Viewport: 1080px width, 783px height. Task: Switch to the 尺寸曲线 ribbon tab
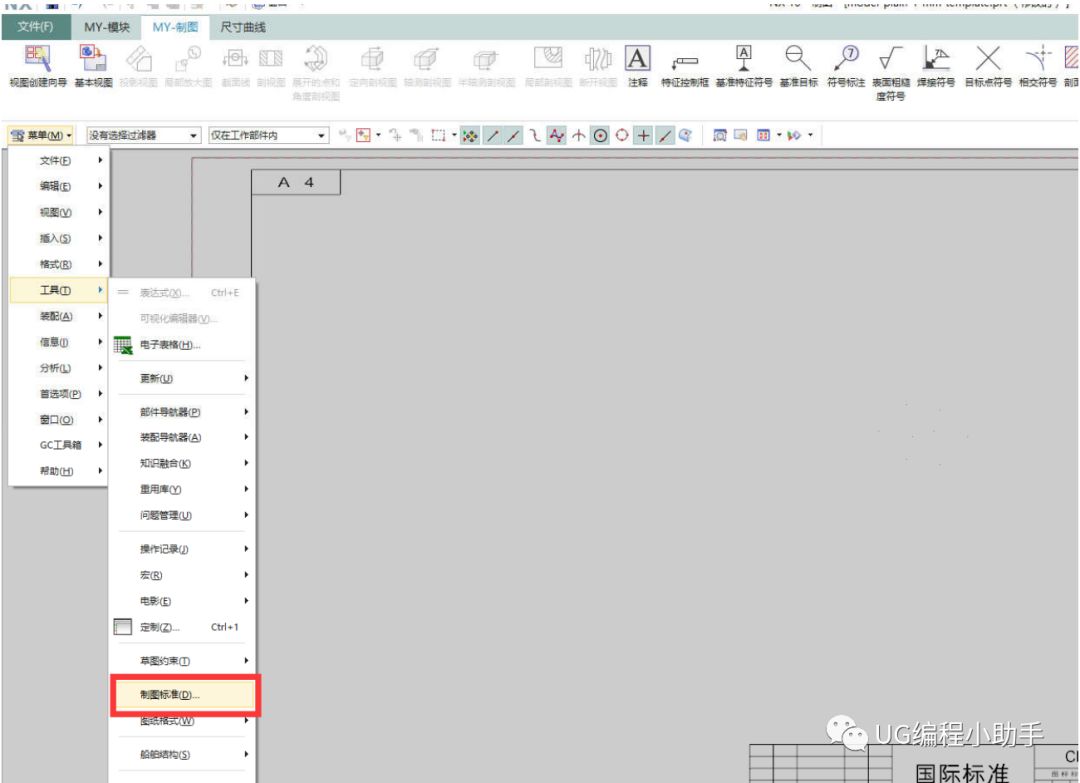[242, 27]
